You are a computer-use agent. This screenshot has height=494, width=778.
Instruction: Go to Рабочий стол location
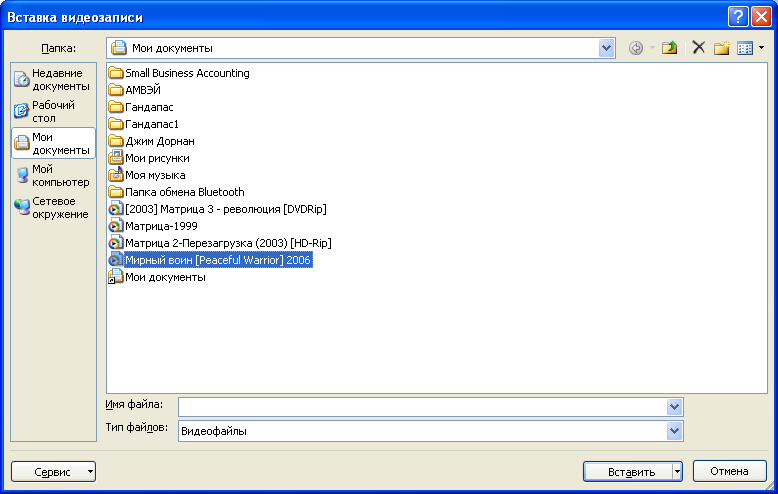53,112
